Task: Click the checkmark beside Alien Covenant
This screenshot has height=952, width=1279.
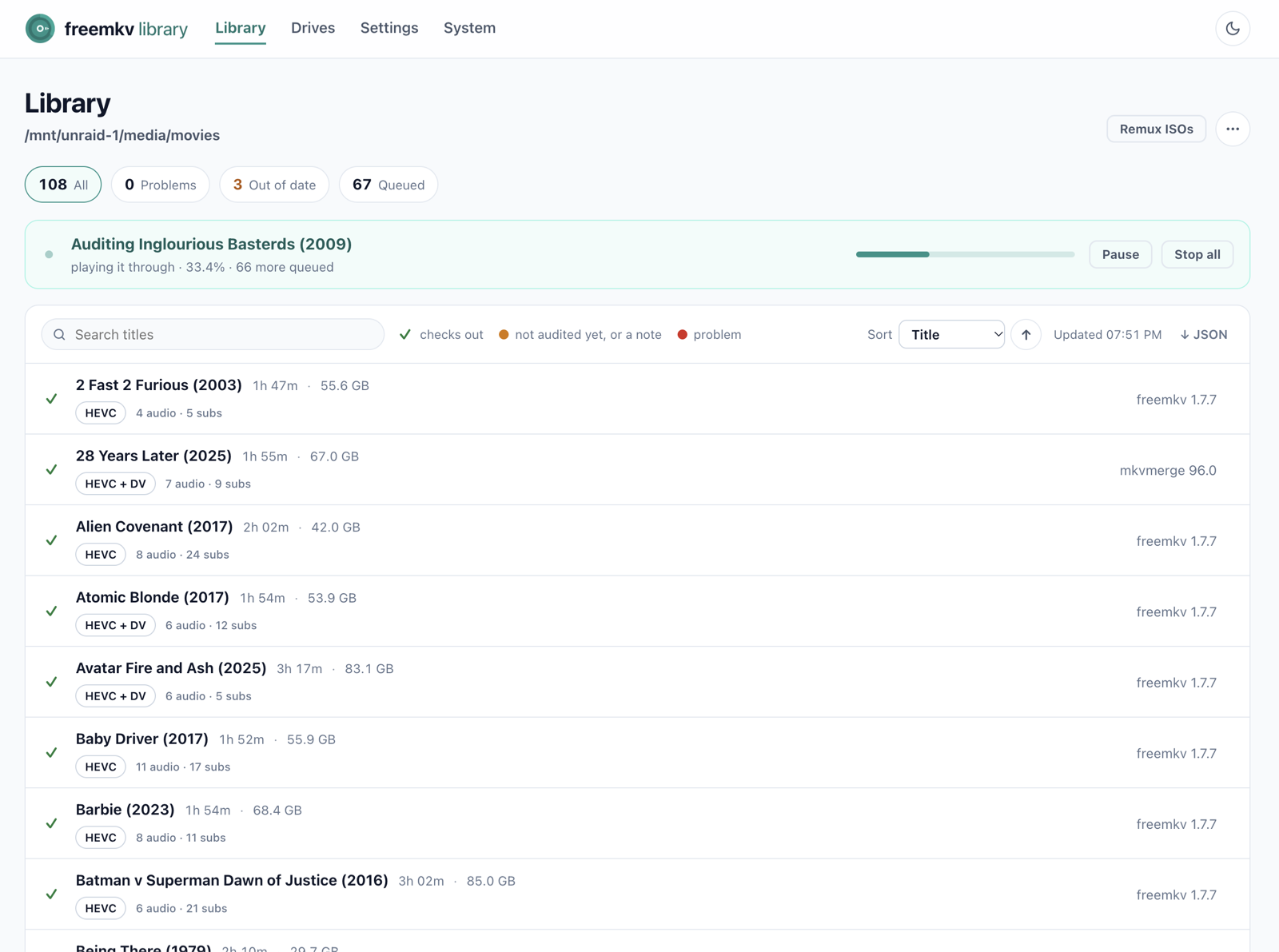Action: [52, 540]
